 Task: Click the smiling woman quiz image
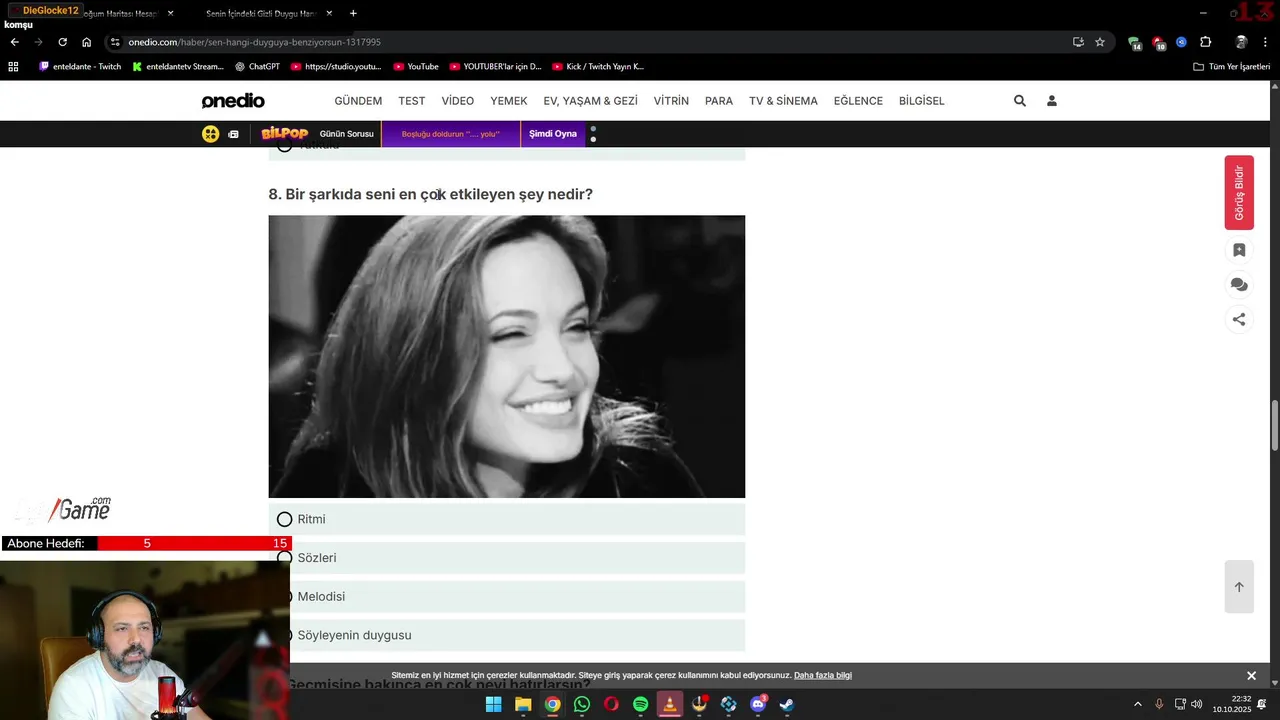tap(506, 356)
